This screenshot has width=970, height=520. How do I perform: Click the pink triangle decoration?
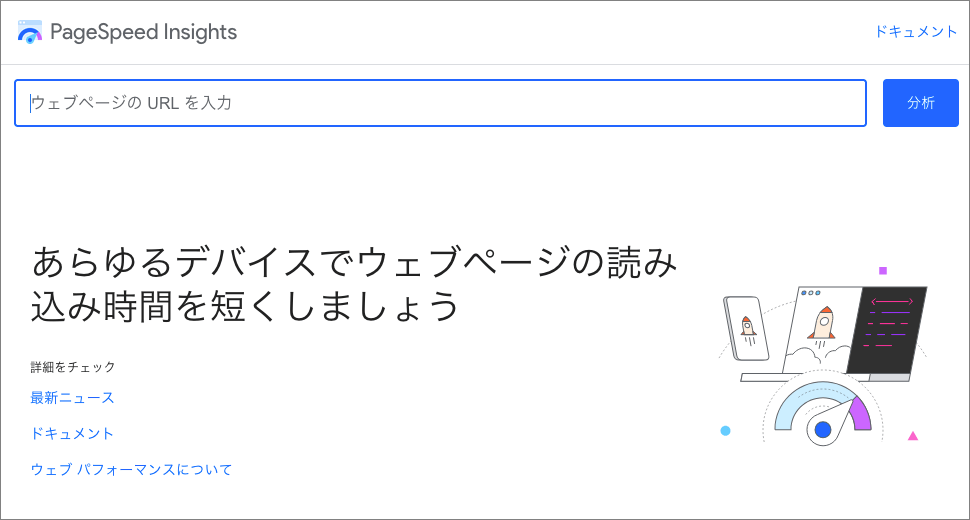pos(912,436)
